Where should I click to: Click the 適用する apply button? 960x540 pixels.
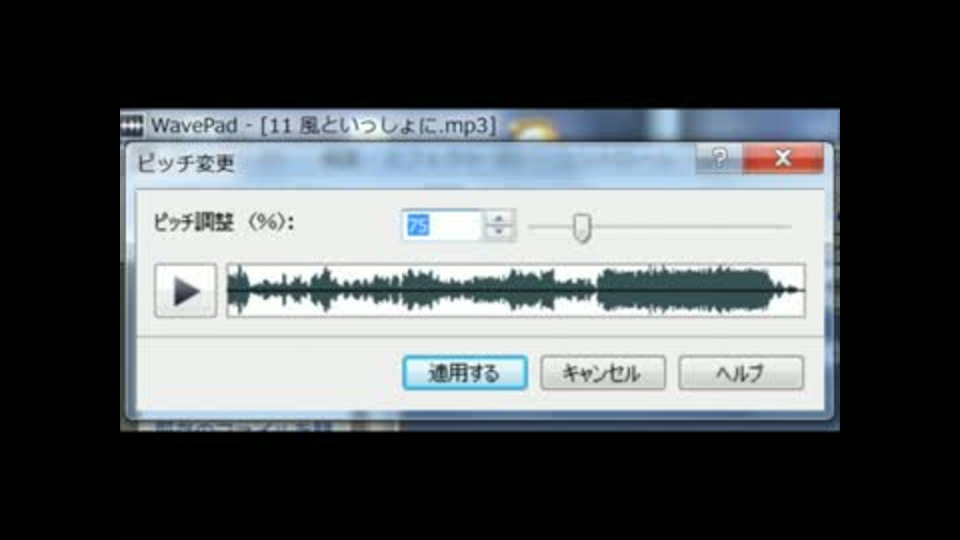[465, 372]
